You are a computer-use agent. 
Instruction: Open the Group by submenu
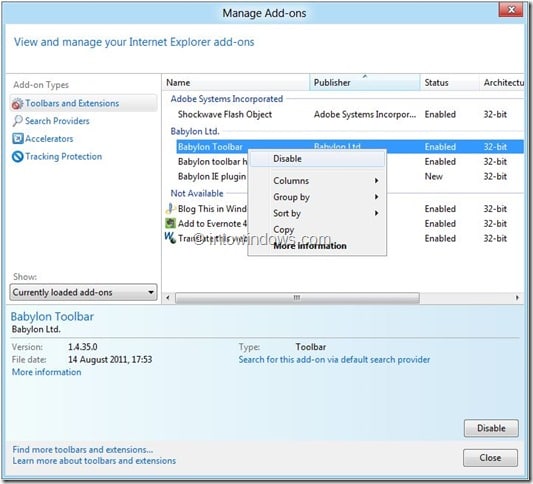click(317, 197)
